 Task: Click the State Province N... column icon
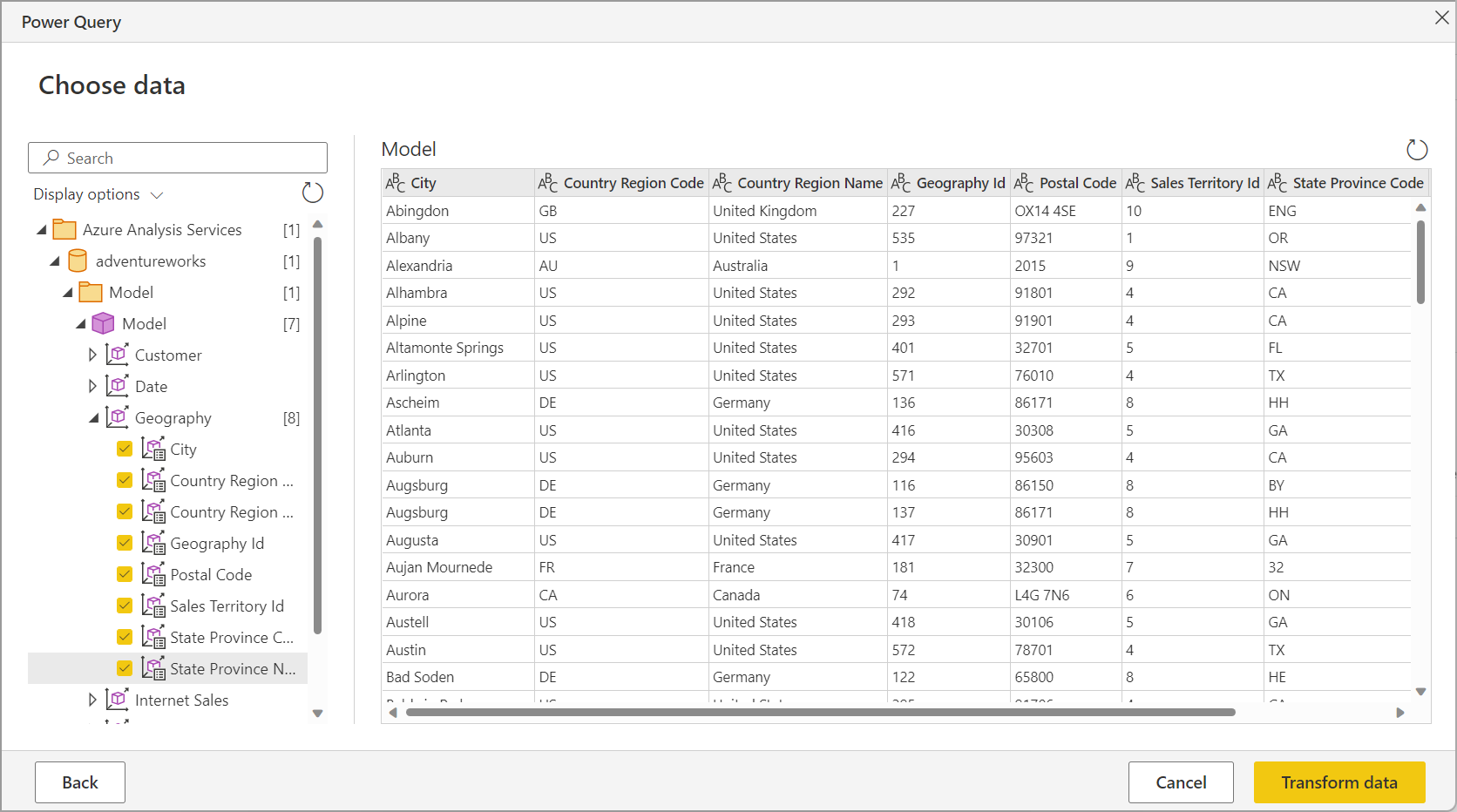coord(153,668)
